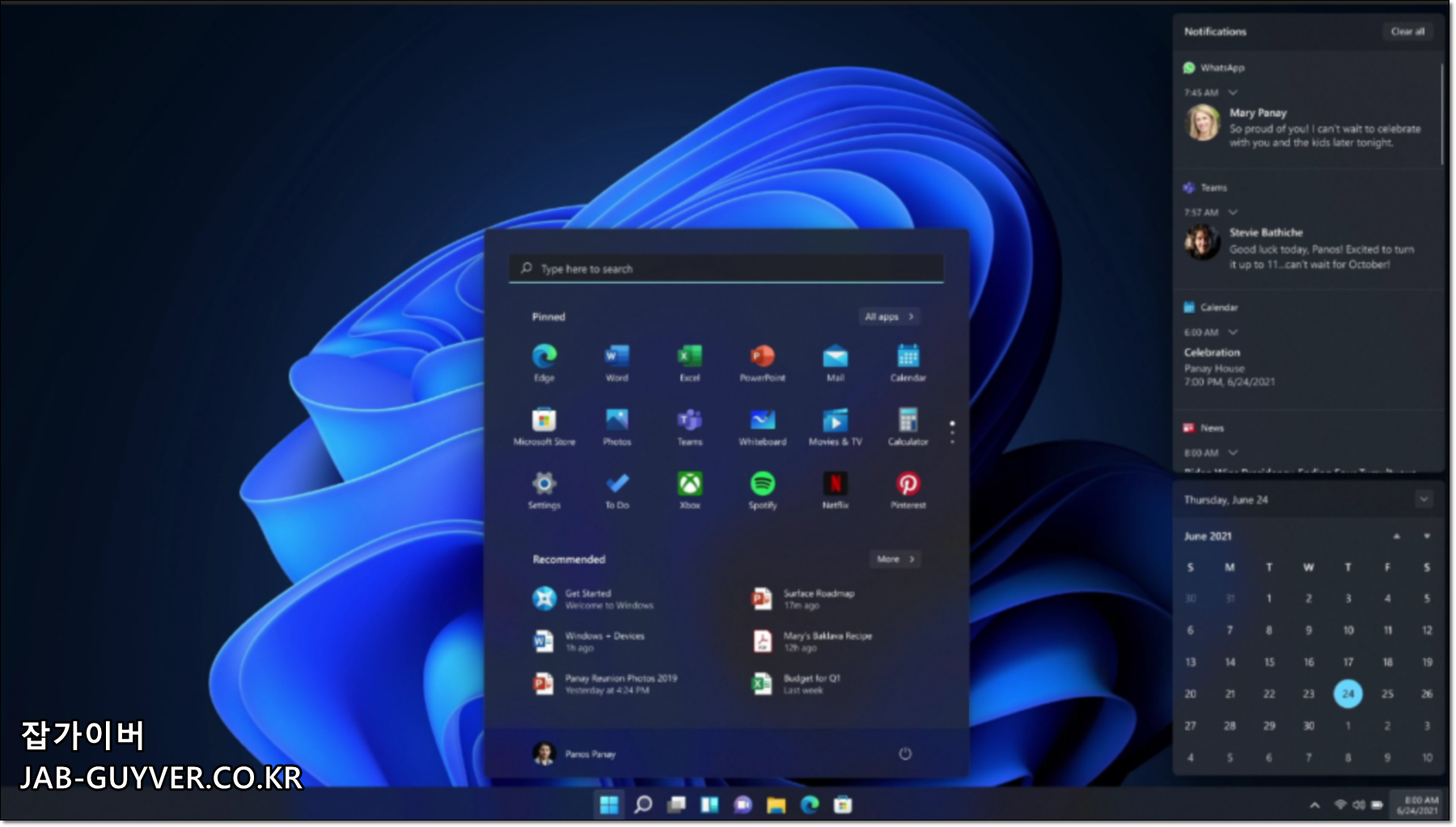The width and height of the screenshot is (1456, 827).
Task: Open Chat icon on taskbar
Action: [x=743, y=804]
